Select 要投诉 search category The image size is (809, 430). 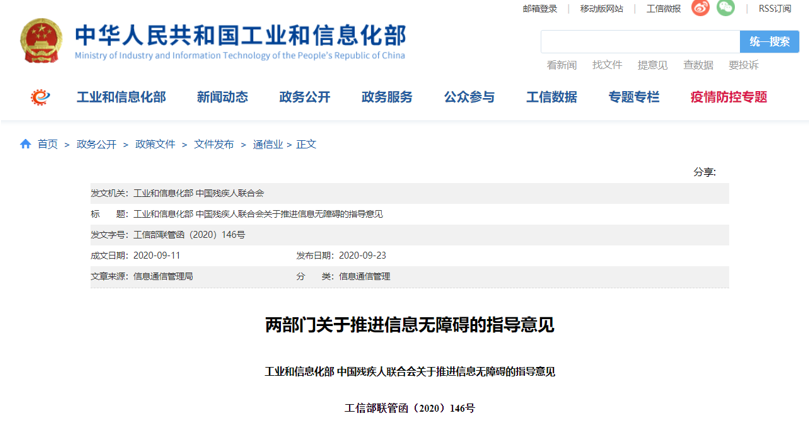pyautogui.click(x=743, y=65)
